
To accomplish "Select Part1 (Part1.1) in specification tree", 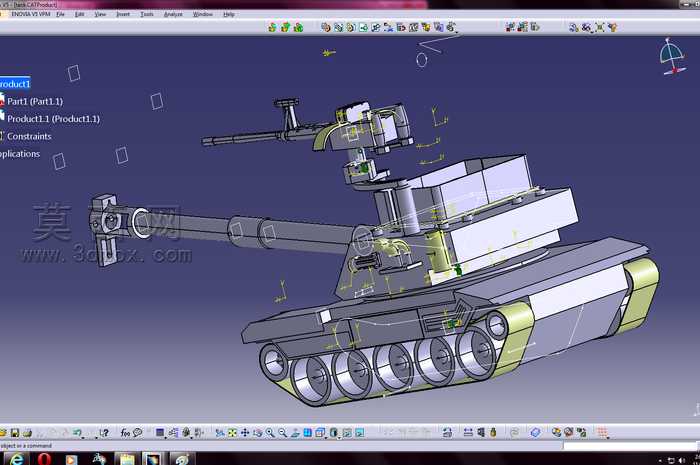I will point(35,101).
